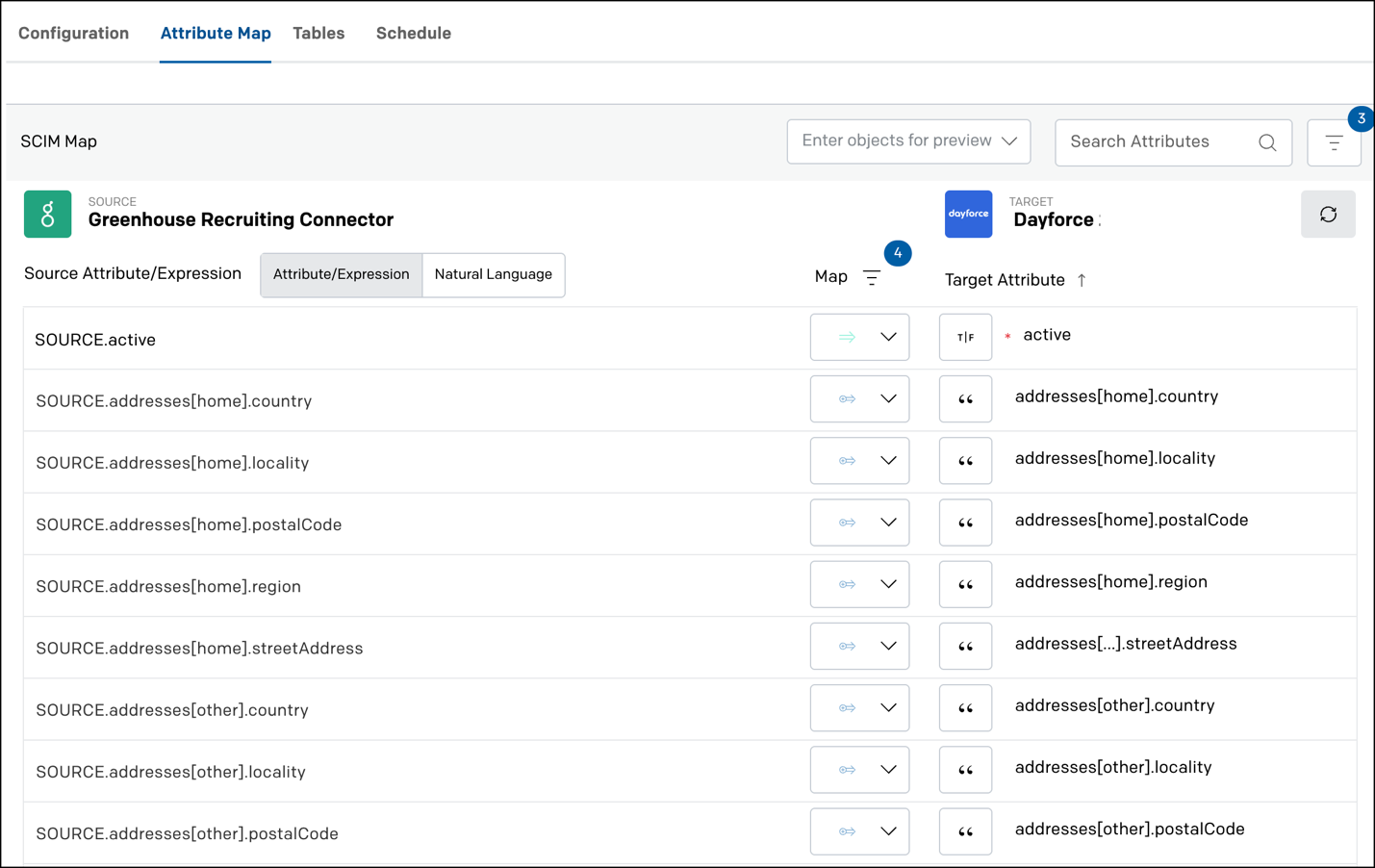
Task: Click map arrow icon for addresses[home].region
Action: [847, 584]
